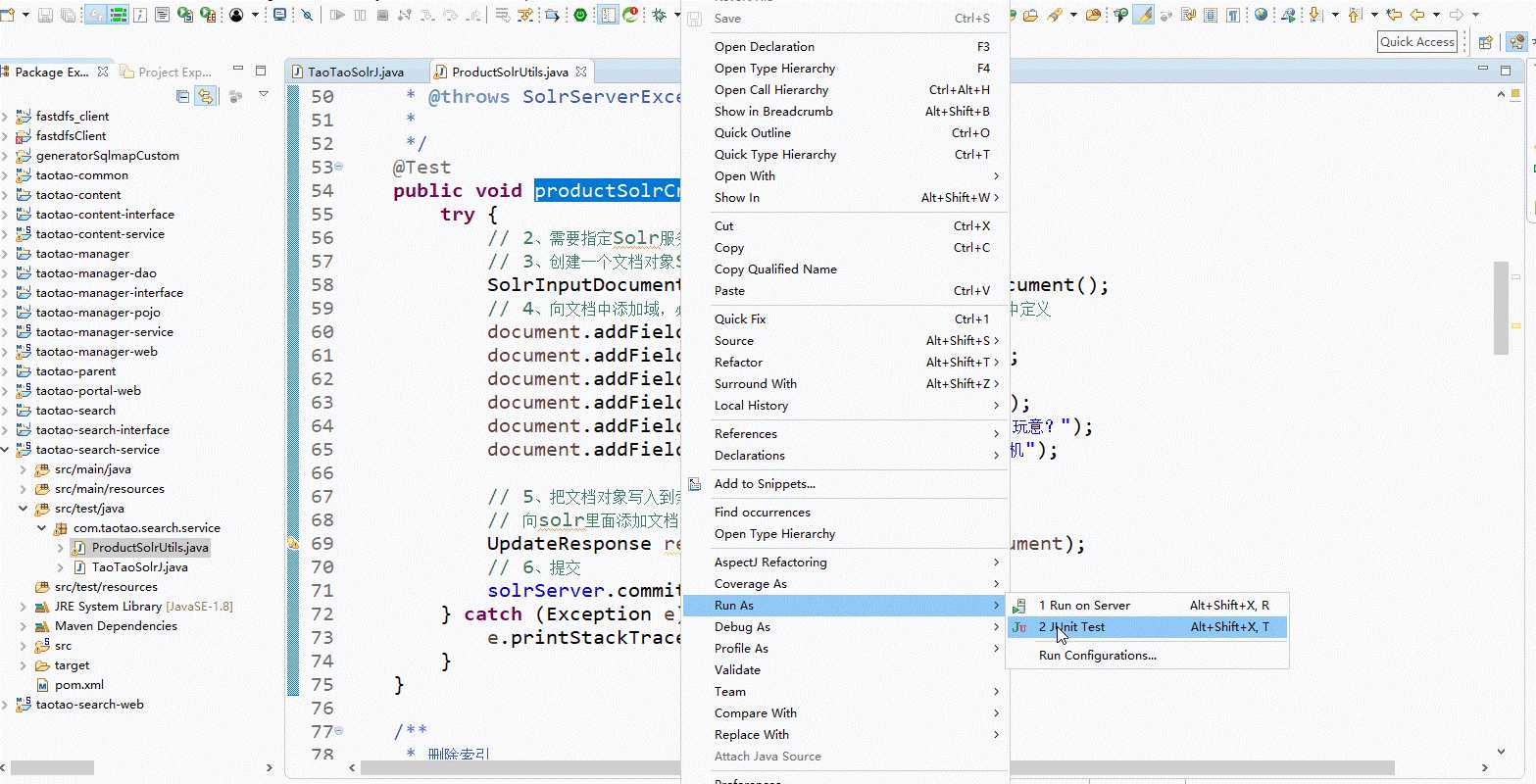Screen dimensions: 1536x784
Task: Click the Save toolbar icon
Action: (x=45, y=15)
